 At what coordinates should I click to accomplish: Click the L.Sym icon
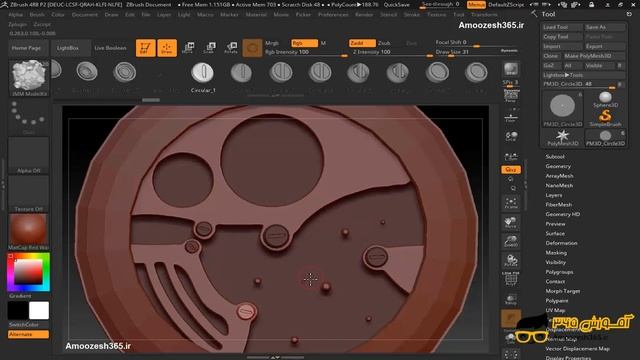pos(511,157)
